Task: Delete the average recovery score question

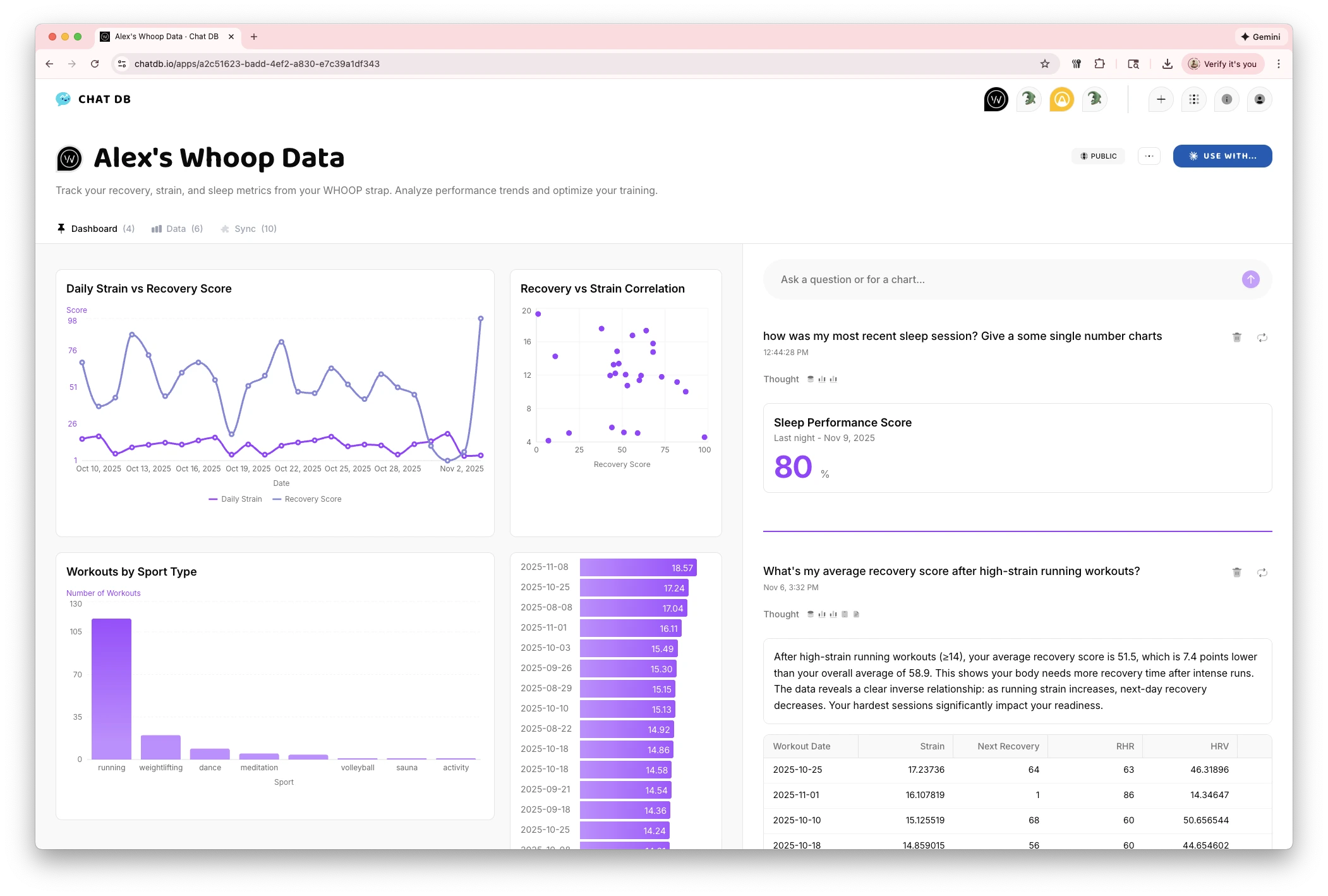Action: (1236, 572)
